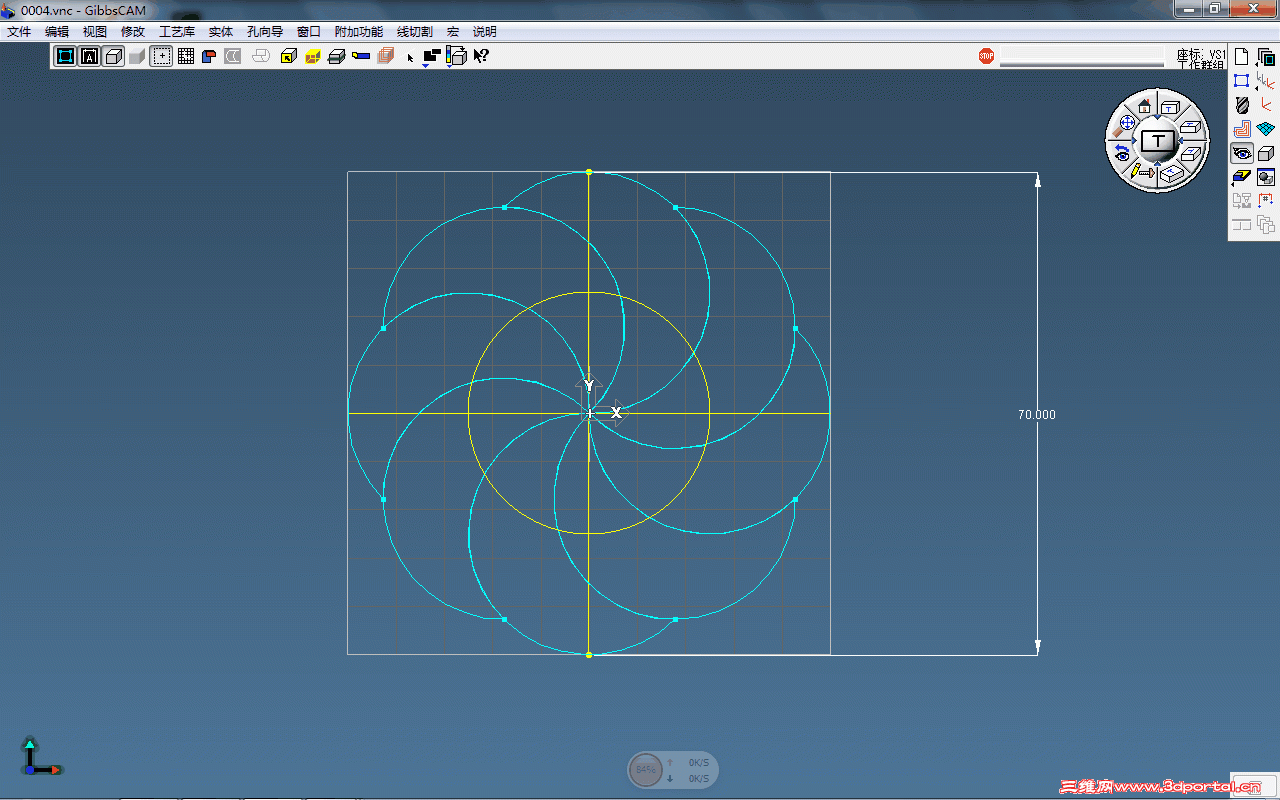
Task: Open the workgroup stacked windows icon
Action: pyautogui.click(x=1266, y=57)
